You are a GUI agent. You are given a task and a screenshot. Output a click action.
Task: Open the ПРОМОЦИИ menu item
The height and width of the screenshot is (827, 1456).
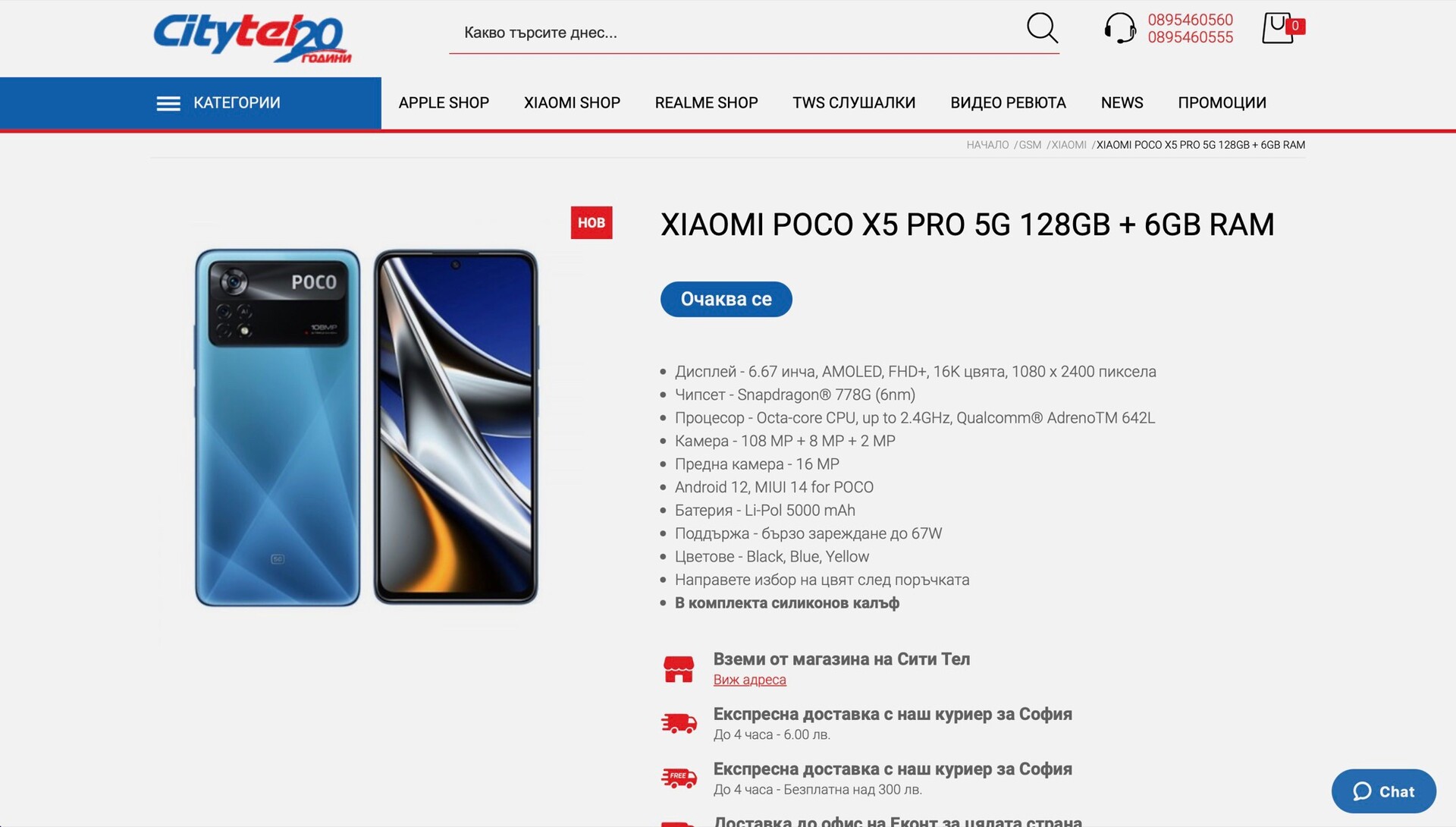pos(1222,102)
